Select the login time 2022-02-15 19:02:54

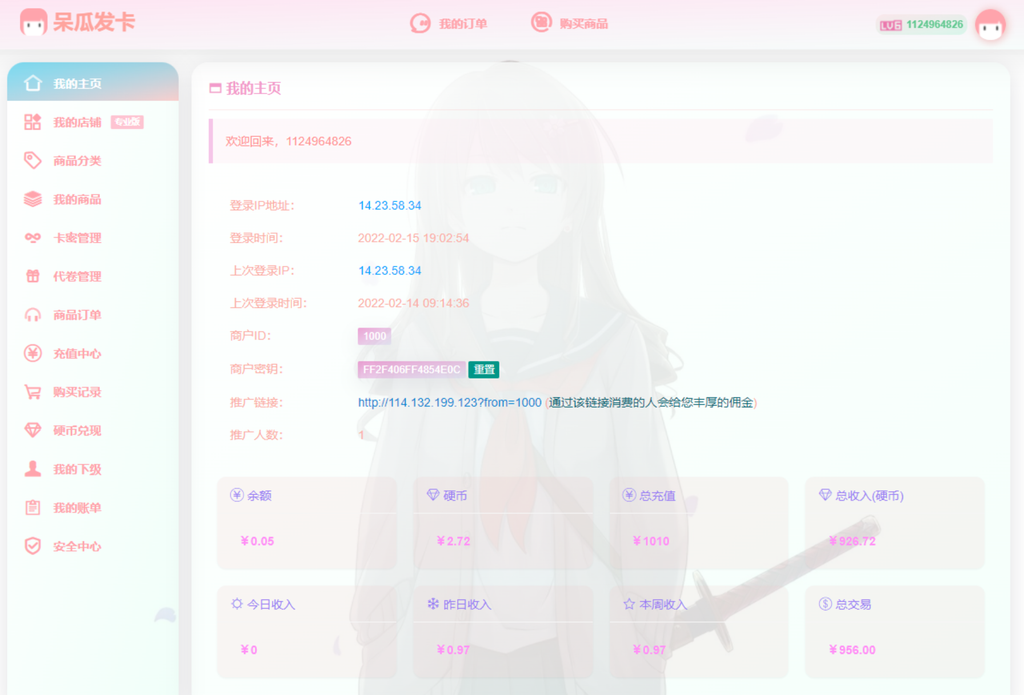(x=413, y=238)
